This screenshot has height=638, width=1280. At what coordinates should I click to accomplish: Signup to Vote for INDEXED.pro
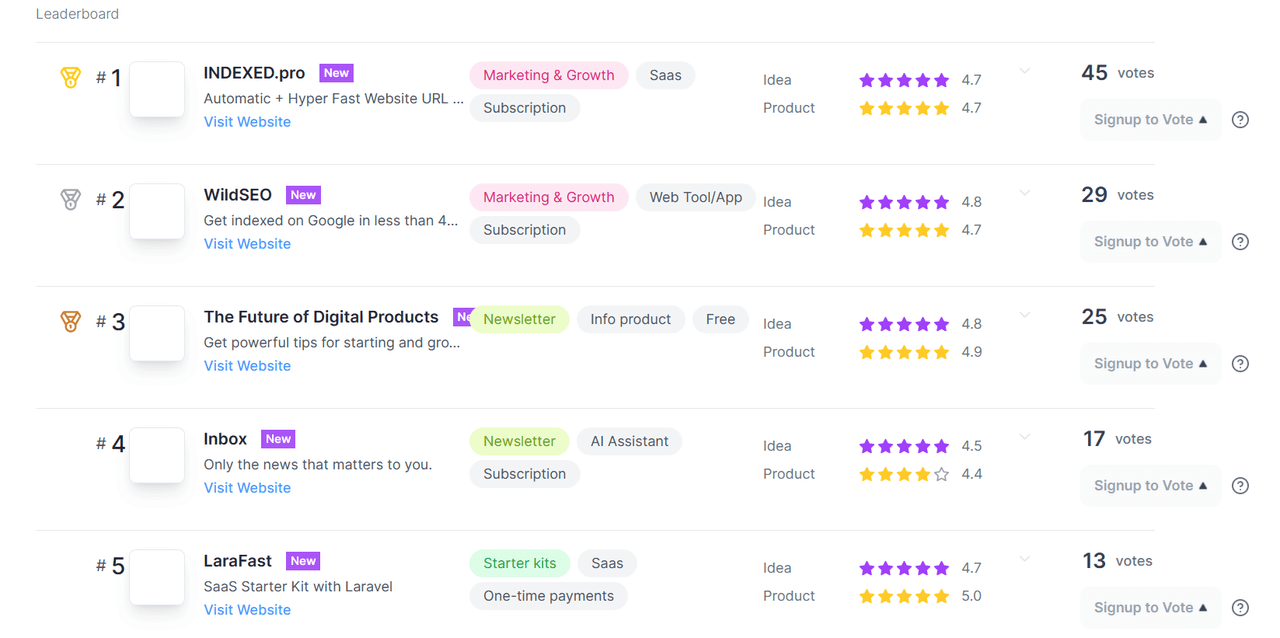click(x=1150, y=120)
